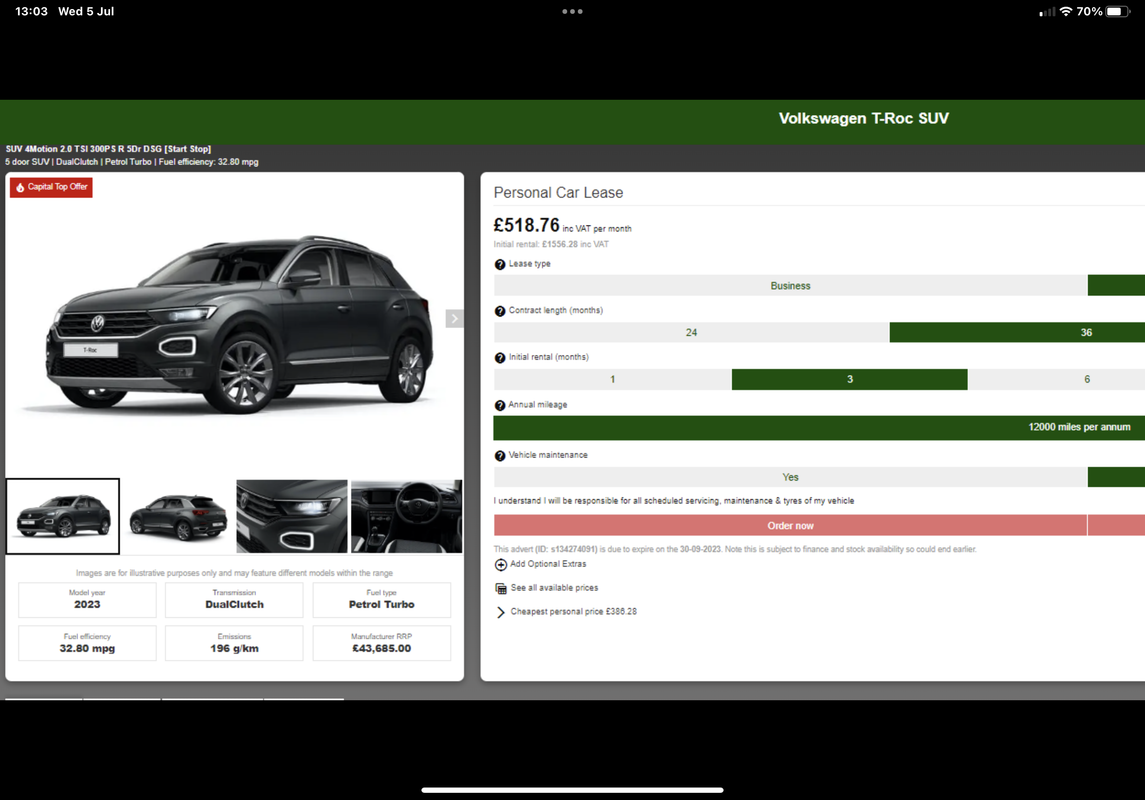Tap the 13:03 clock in status bar

(31, 12)
